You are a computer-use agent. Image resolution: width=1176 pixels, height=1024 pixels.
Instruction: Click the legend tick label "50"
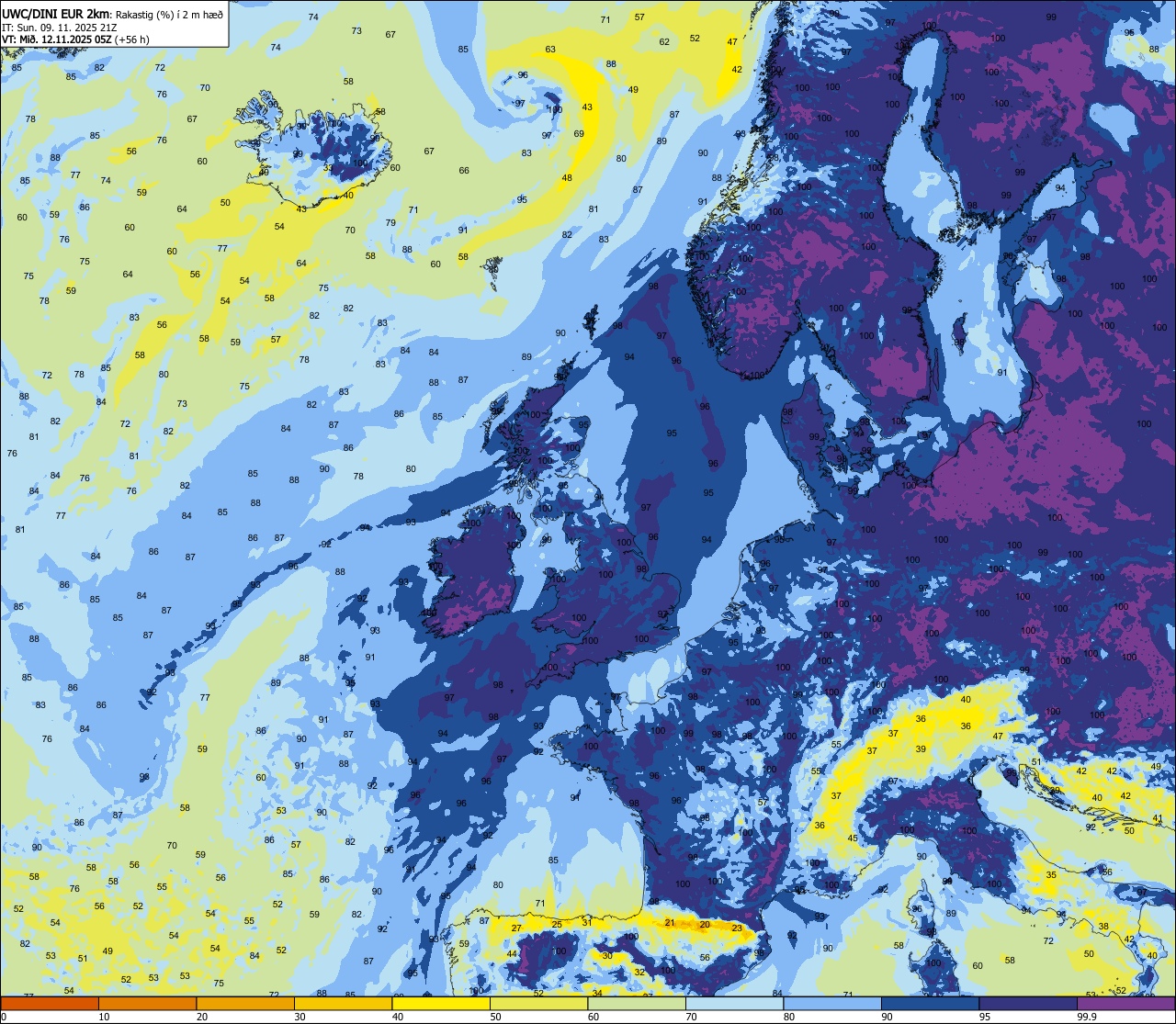tap(496, 1017)
